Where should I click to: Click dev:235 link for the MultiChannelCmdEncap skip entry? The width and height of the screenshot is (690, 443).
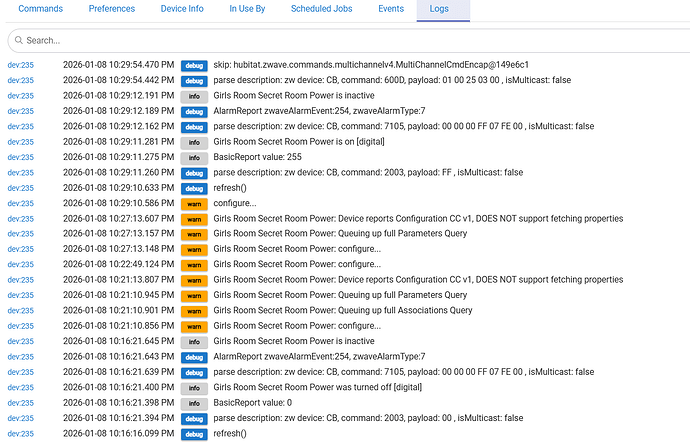click(x=20, y=65)
